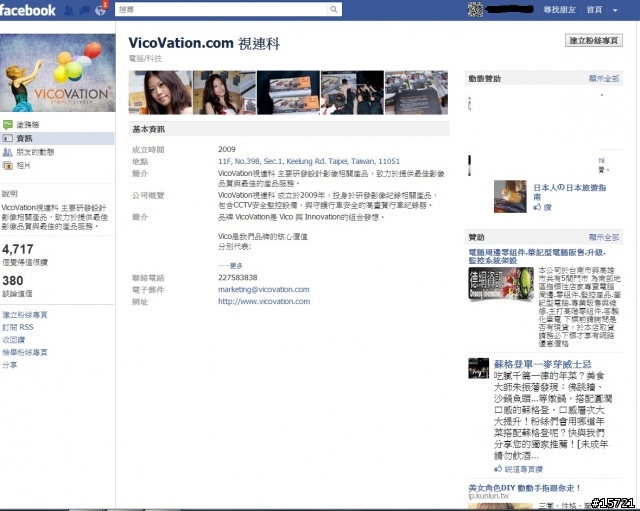Click 380 talking-about count in sidebar
The width and height of the screenshot is (640, 511).
[x=13, y=280]
